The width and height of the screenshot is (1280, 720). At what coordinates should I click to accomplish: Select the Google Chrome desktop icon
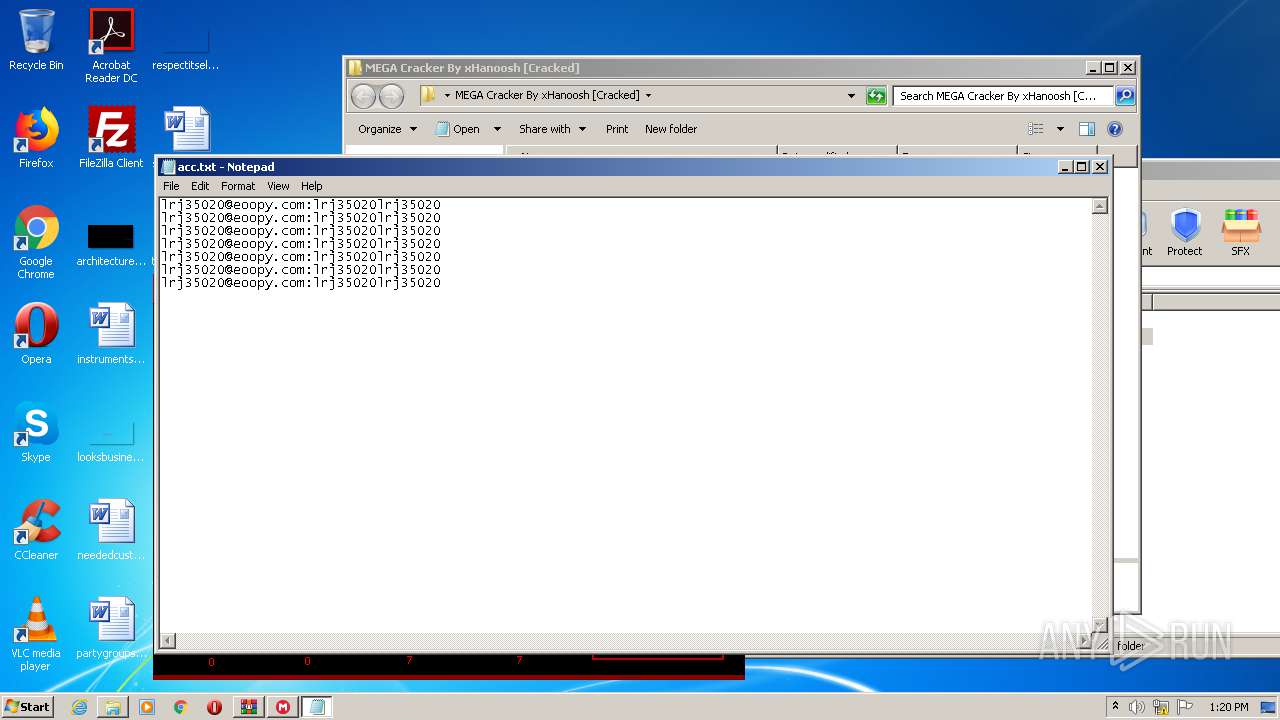click(36, 243)
